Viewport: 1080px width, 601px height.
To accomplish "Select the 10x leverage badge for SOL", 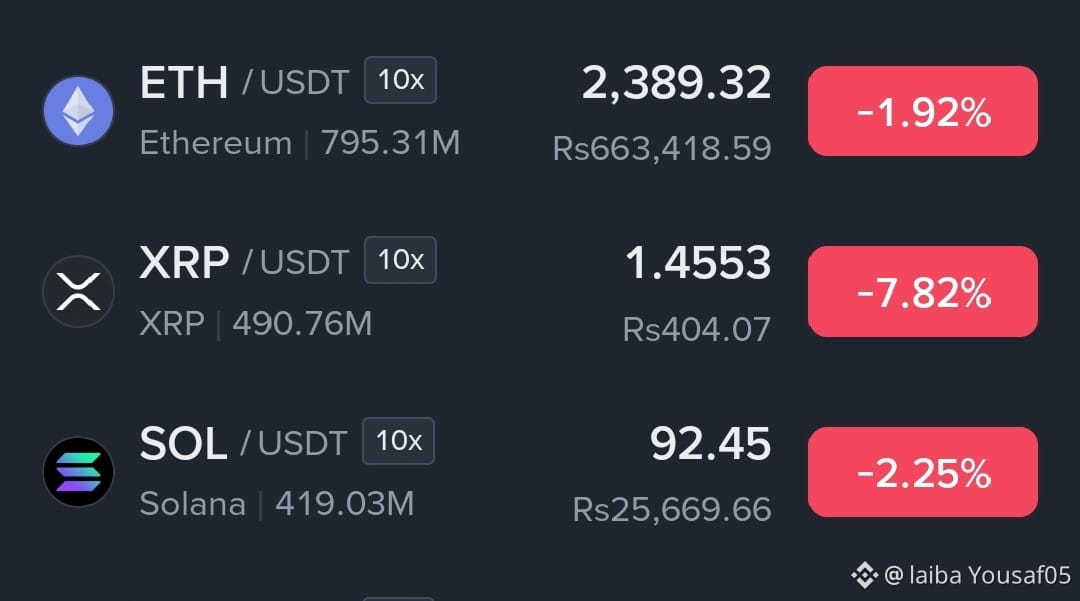I will click(399, 441).
